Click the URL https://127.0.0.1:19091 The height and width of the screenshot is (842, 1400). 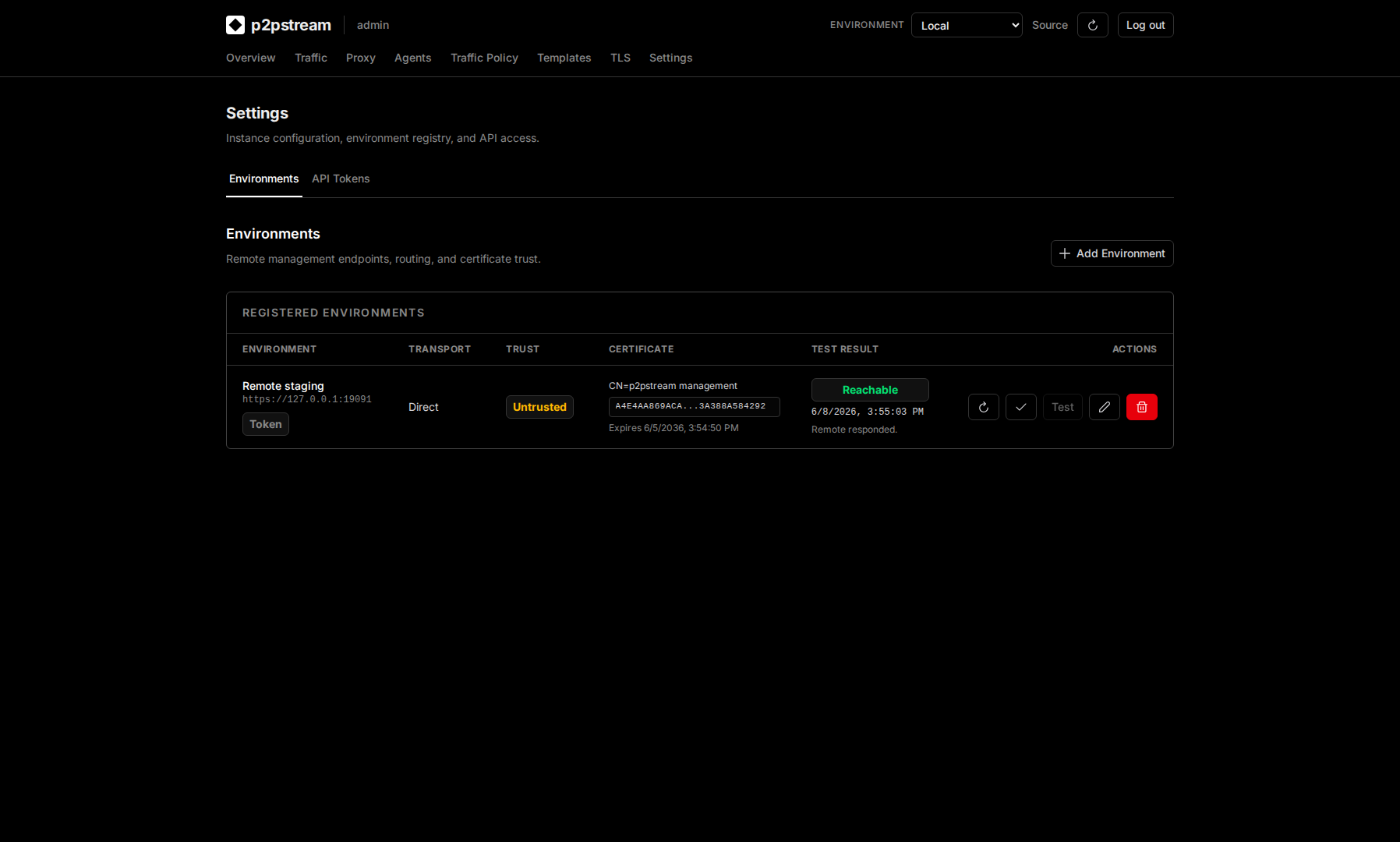click(x=307, y=399)
